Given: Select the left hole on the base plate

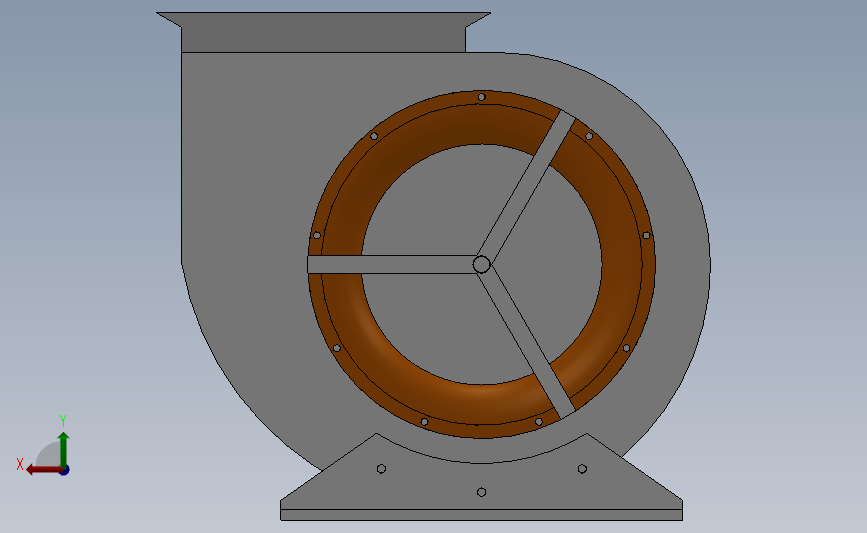Looking at the screenshot, I should click(x=382, y=469).
